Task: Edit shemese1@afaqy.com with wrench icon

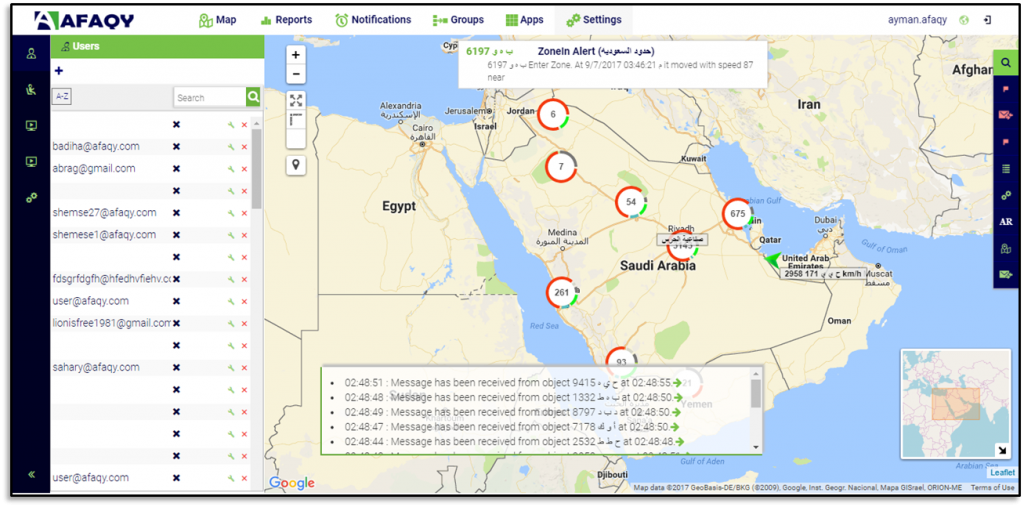Action: coord(231,235)
